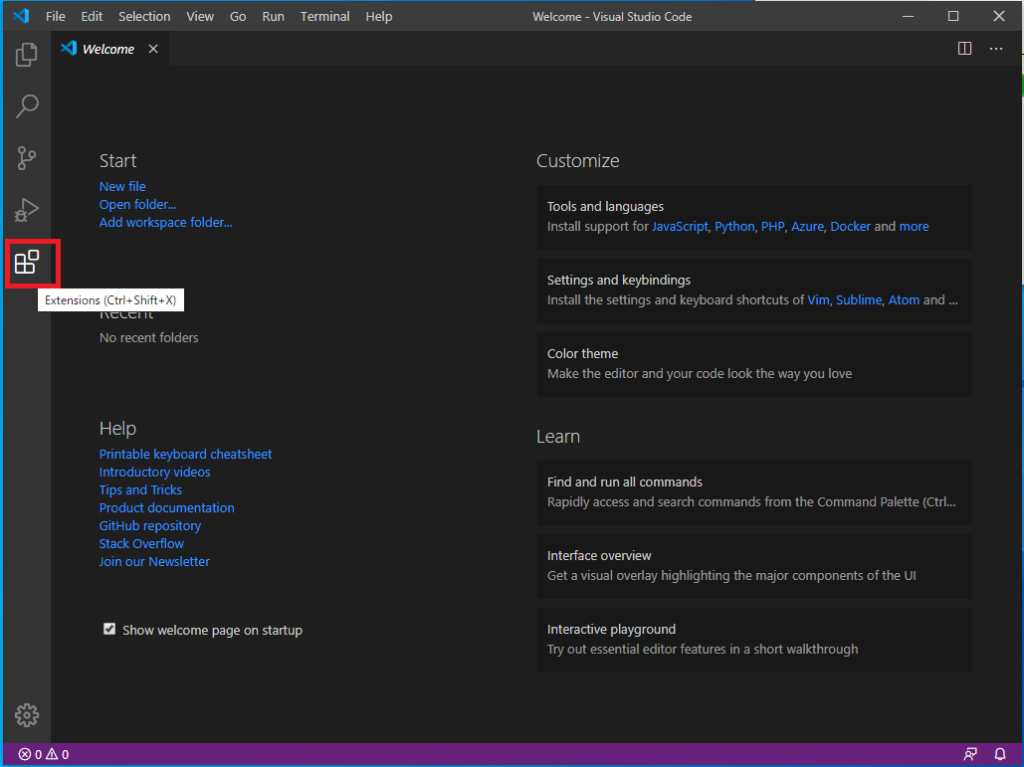The image size is (1024, 767).
Task: Click the notifications bell in the status bar
Action: pos(999,754)
